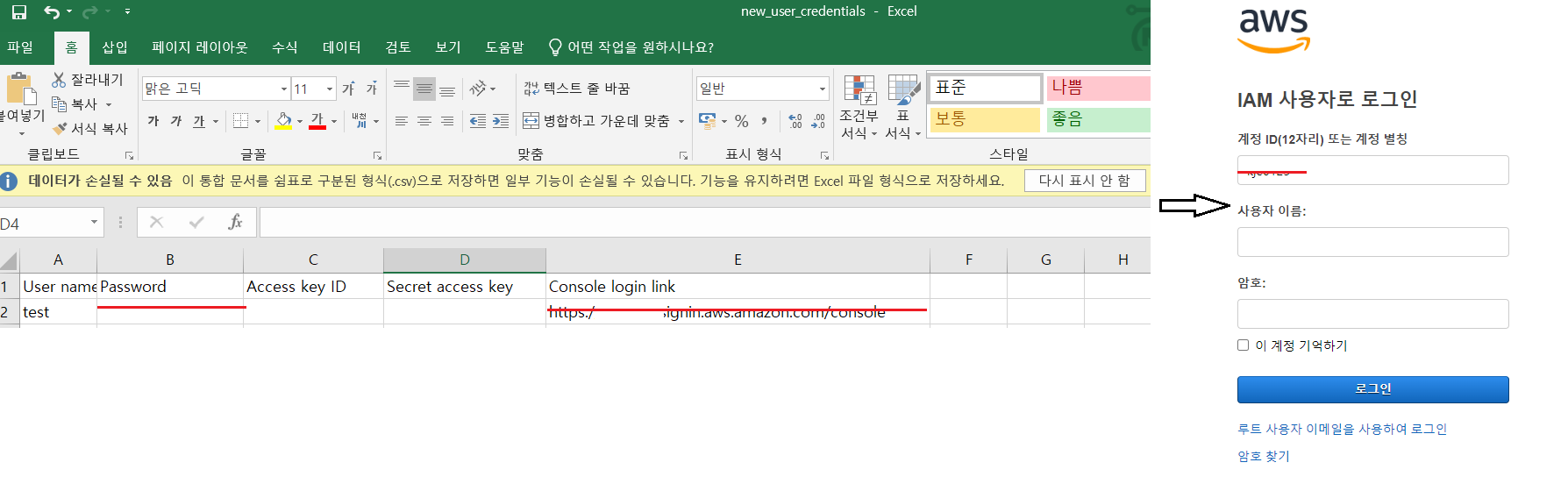Image resolution: width=1568 pixels, height=491 pixels.
Task: Apply the yellow fill color bucket
Action: click(283, 121)
